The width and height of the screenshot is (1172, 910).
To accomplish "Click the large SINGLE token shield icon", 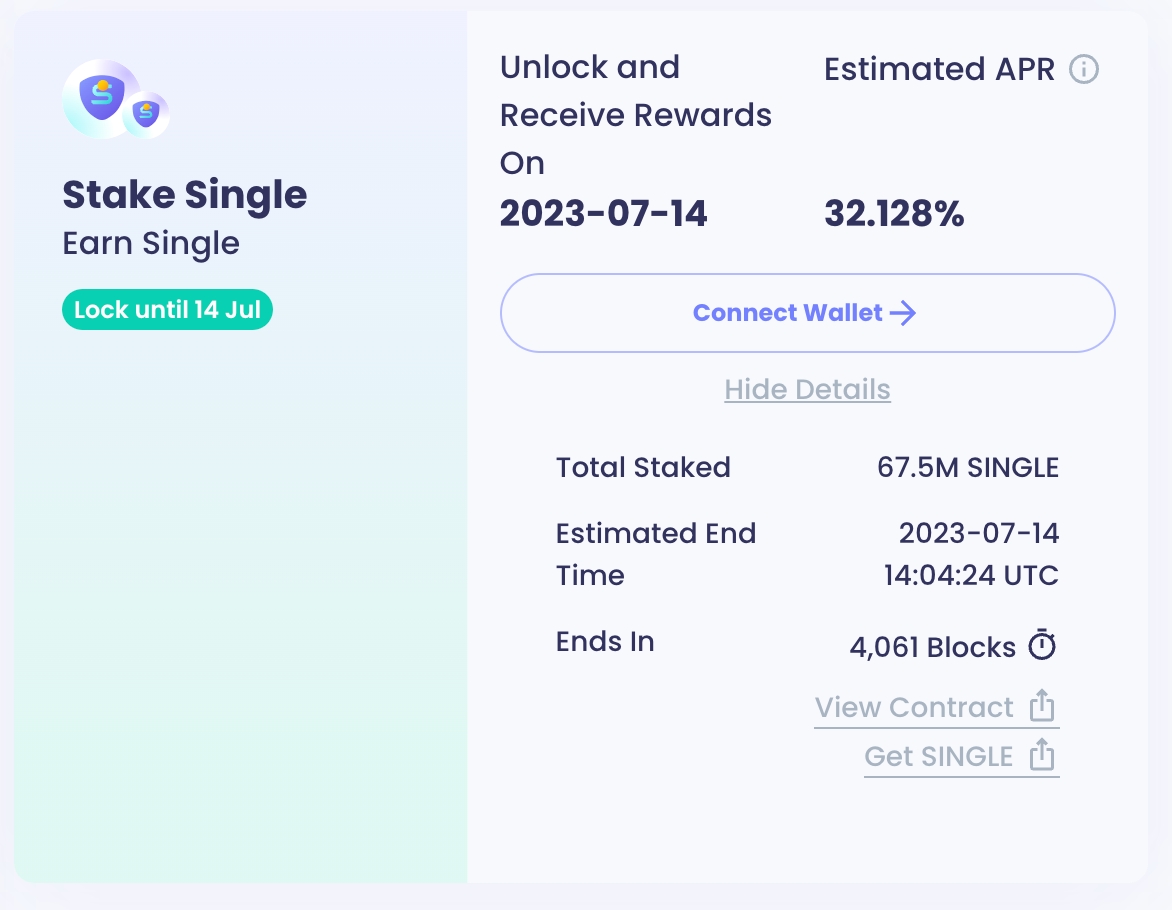I will click(x=101, y=99).
